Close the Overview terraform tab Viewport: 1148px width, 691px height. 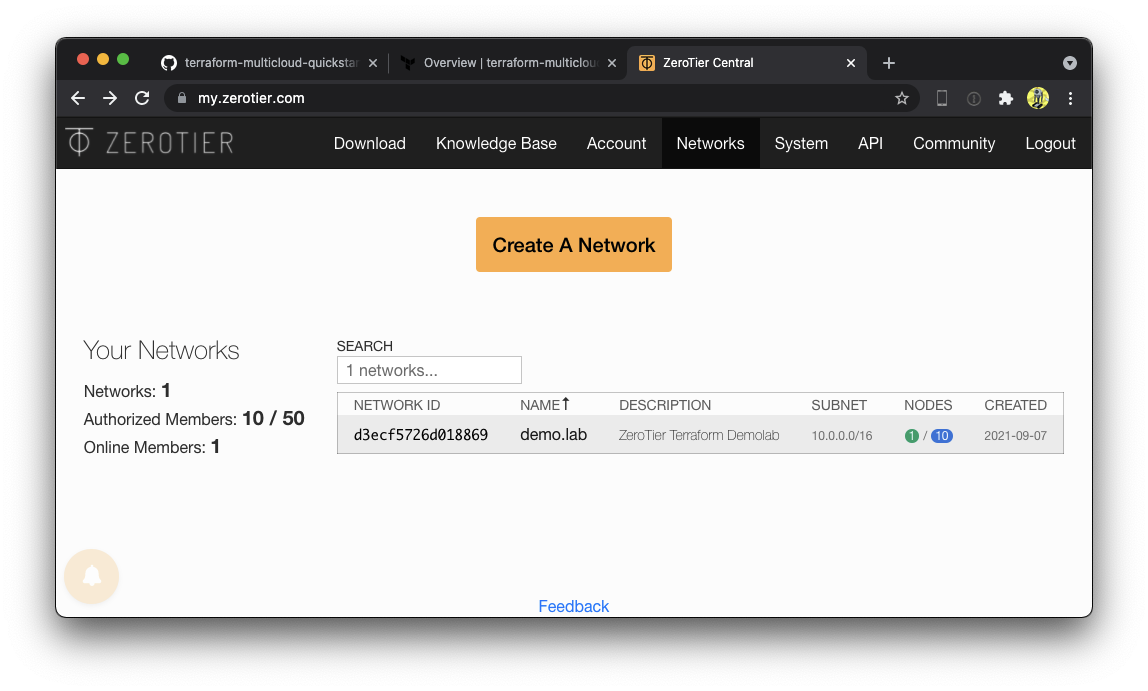point(612,63)
